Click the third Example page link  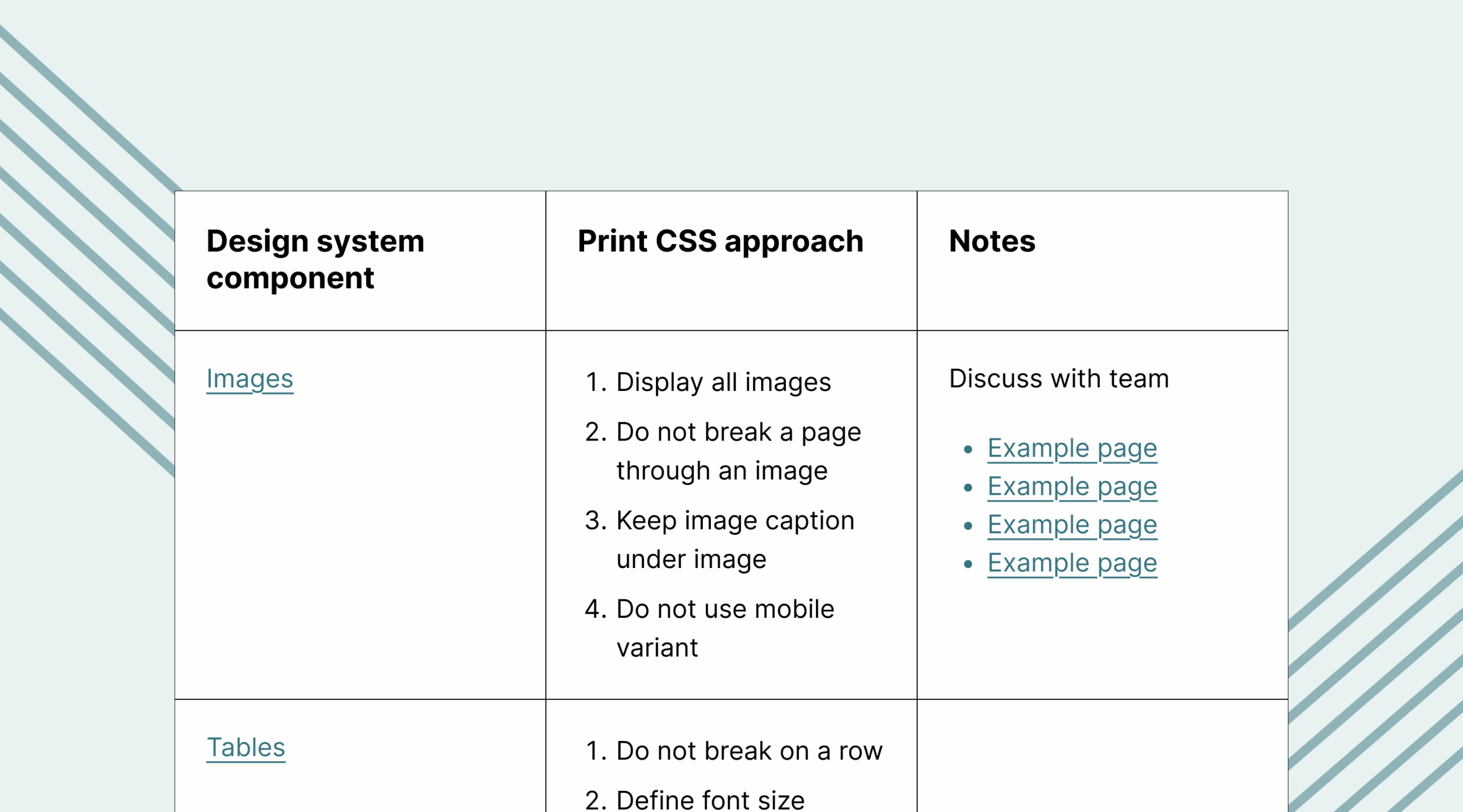click(x=1072, y=525)
